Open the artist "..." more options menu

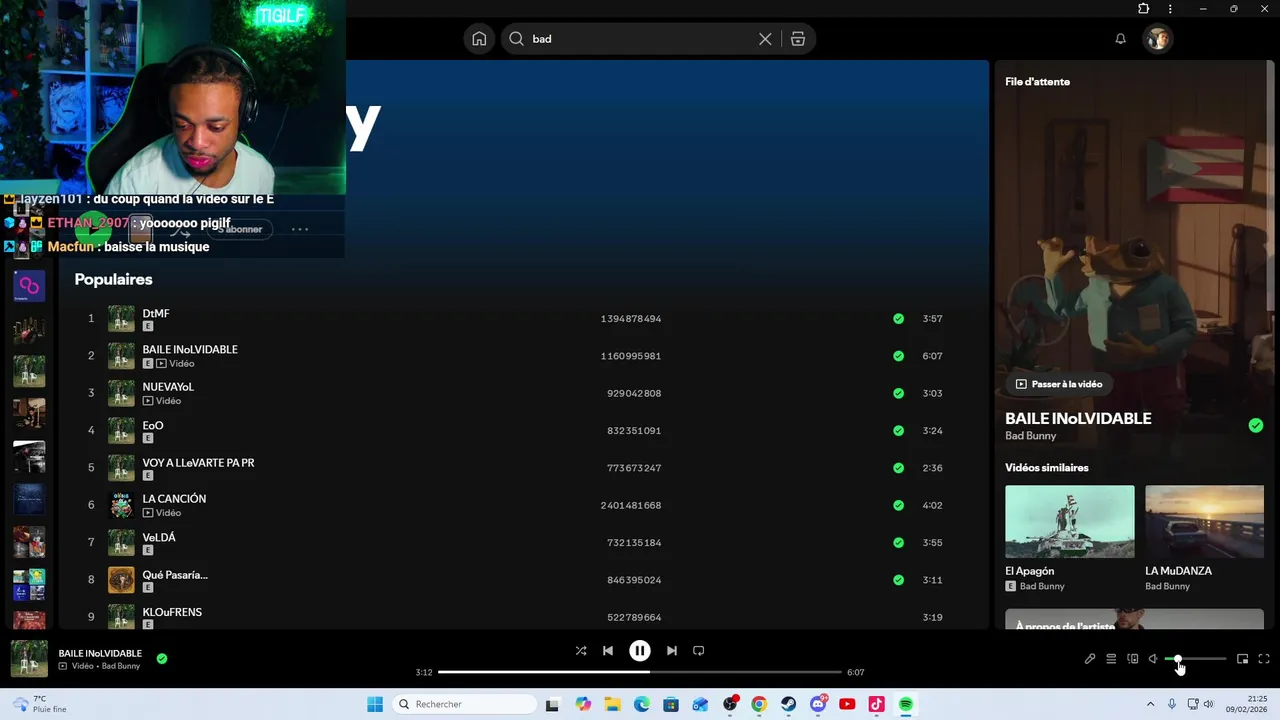299,229
